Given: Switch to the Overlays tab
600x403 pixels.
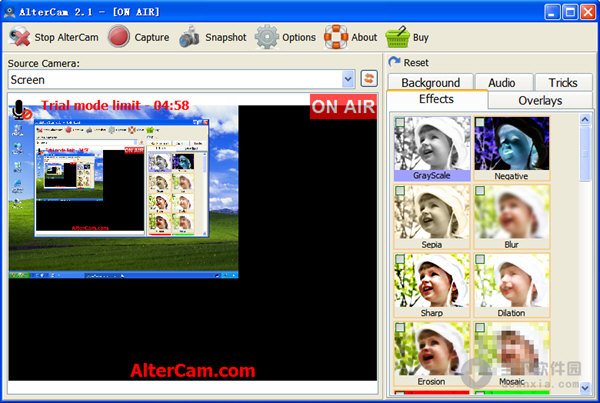Looking at the screenshot, I should pyautogui.click(x=540, y=100).
